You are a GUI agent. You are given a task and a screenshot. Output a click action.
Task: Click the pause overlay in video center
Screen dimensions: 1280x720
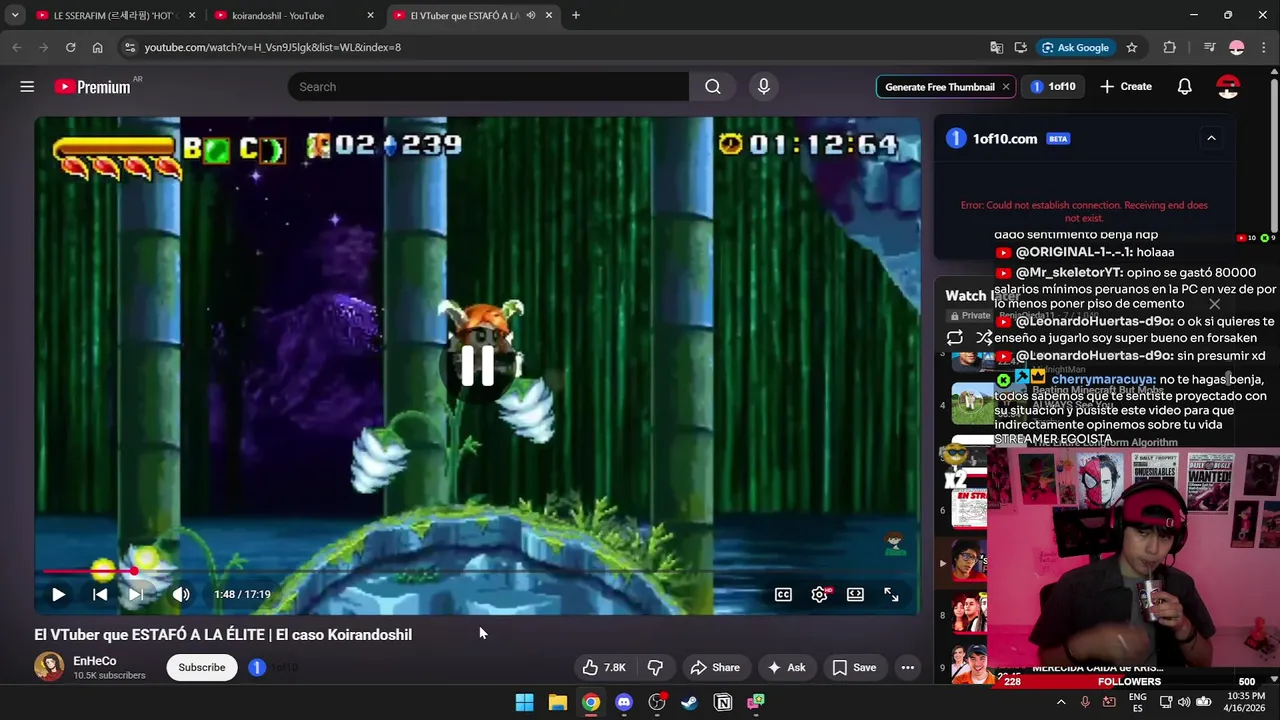[477, 364]
